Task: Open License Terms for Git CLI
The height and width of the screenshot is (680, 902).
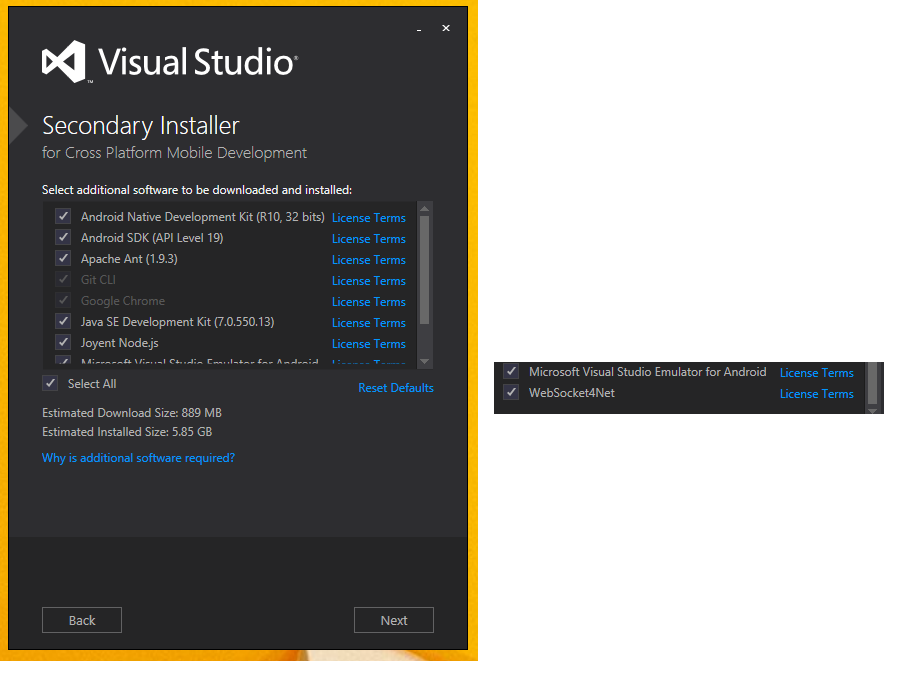Action: click(369, 281)
